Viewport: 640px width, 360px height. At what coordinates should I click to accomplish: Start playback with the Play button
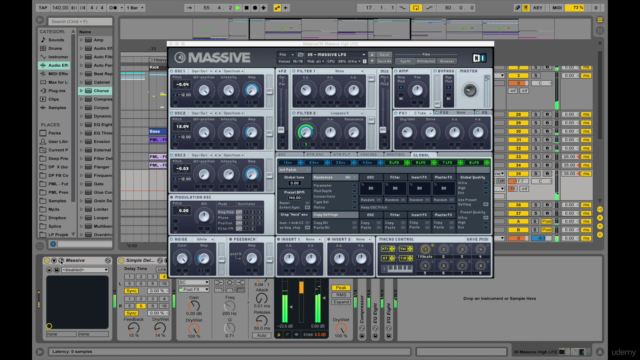238,8
